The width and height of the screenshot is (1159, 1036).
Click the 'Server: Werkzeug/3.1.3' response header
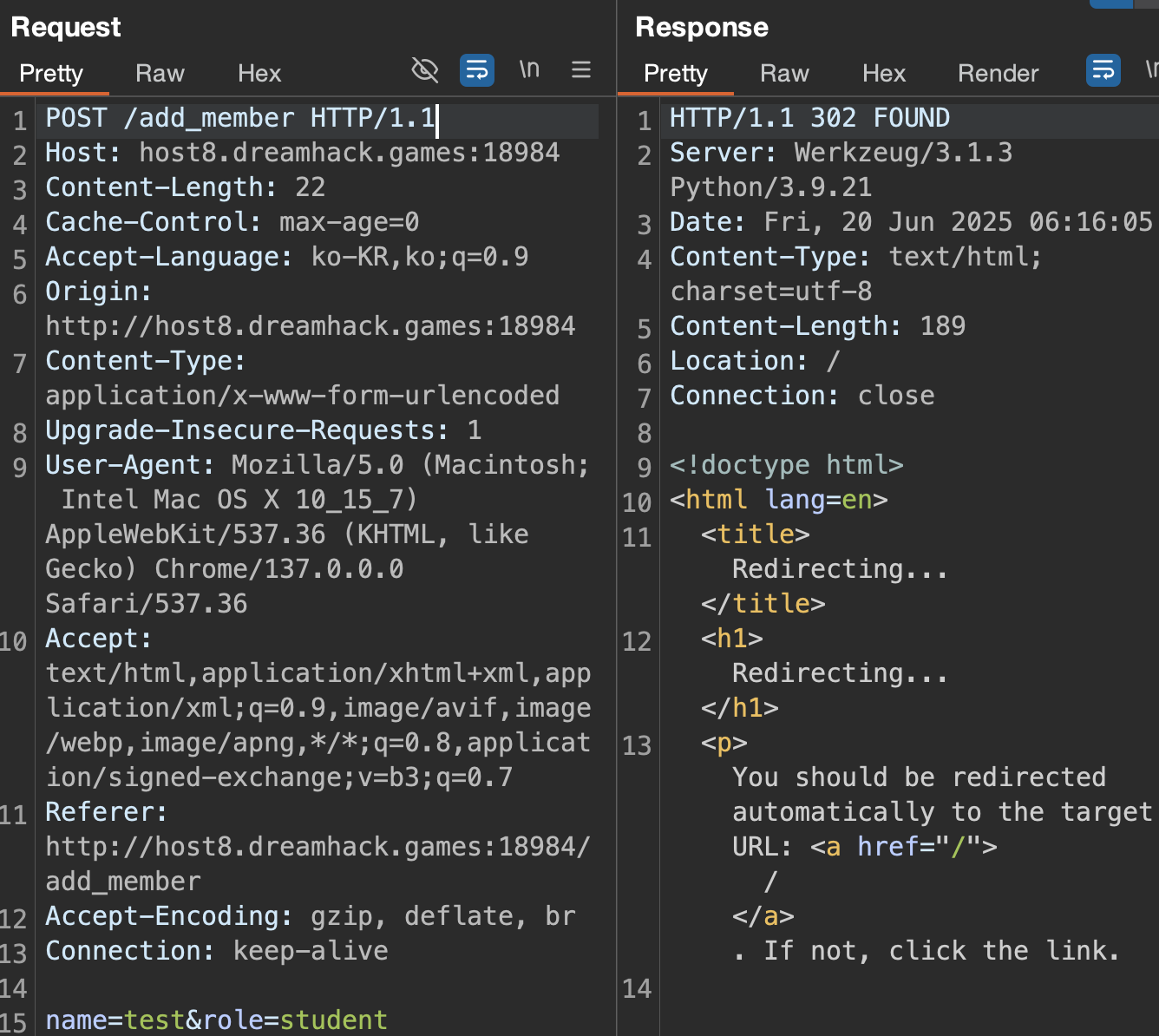(x=841, y=153)
